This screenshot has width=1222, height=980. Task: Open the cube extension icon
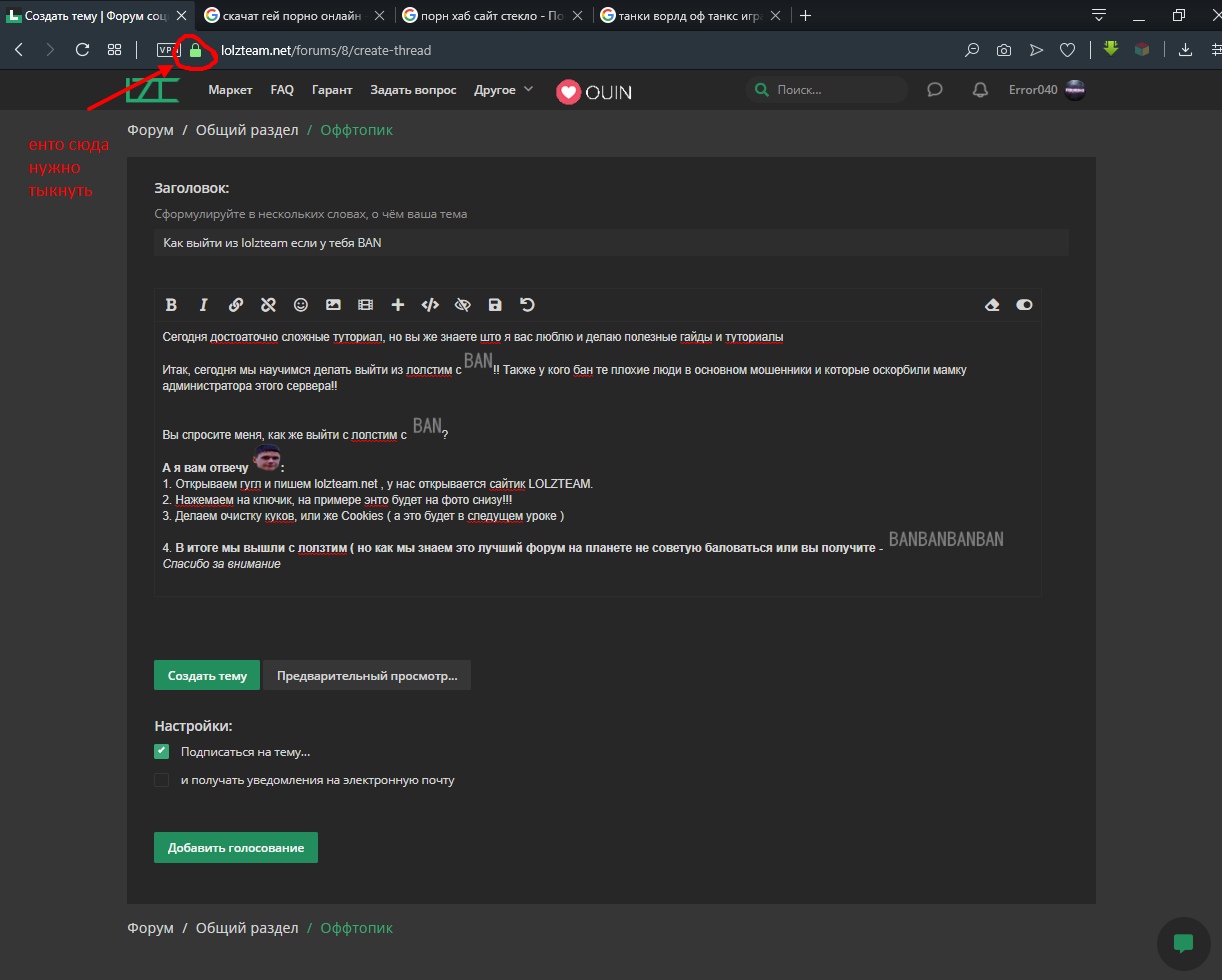coord(1142,49)
